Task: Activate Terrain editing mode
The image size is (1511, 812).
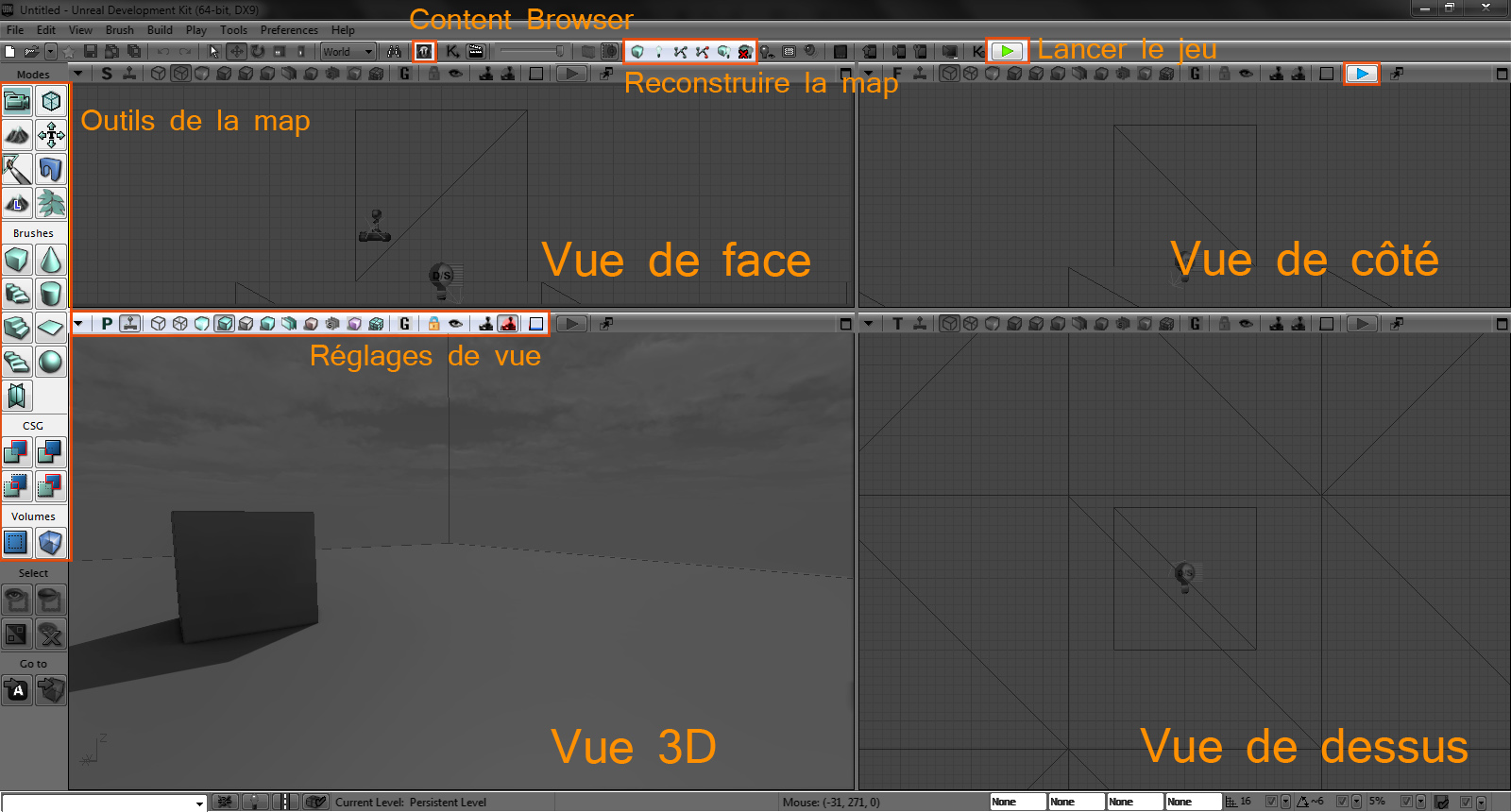Action: click(17, 135)
